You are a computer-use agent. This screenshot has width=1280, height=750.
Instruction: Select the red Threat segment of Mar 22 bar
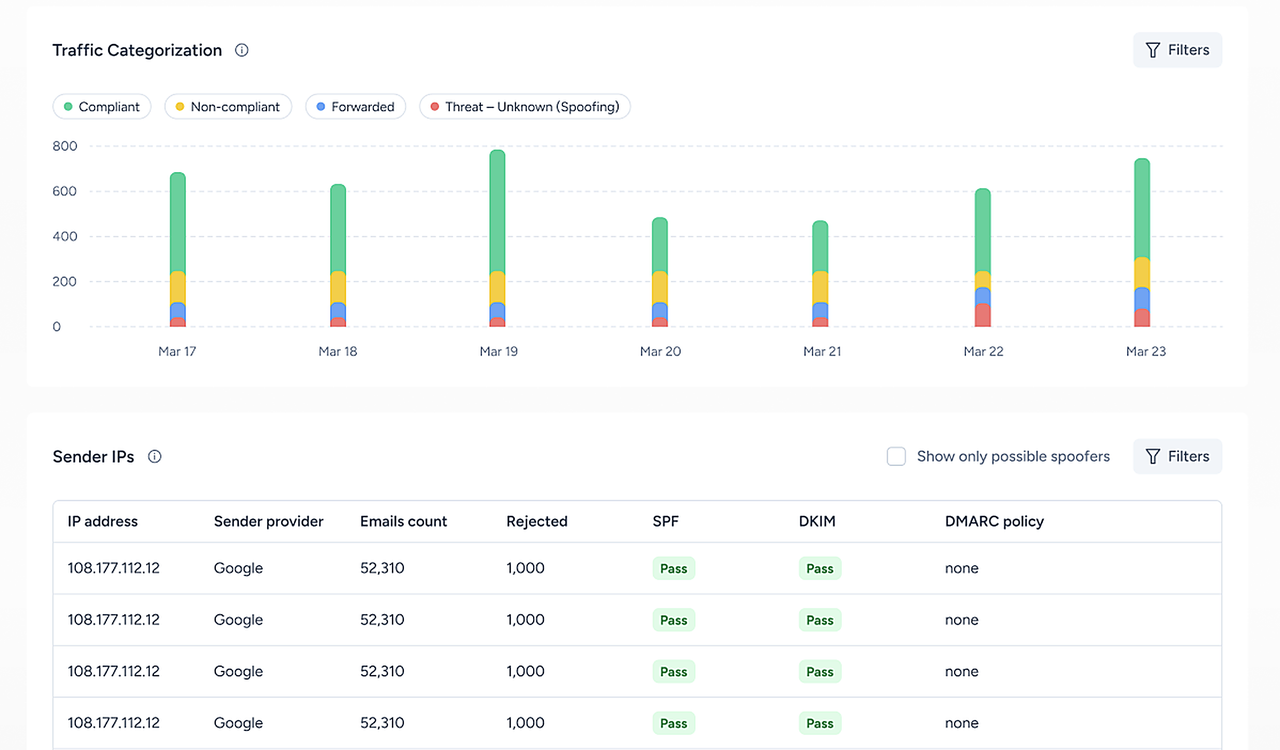pos(983,315)
